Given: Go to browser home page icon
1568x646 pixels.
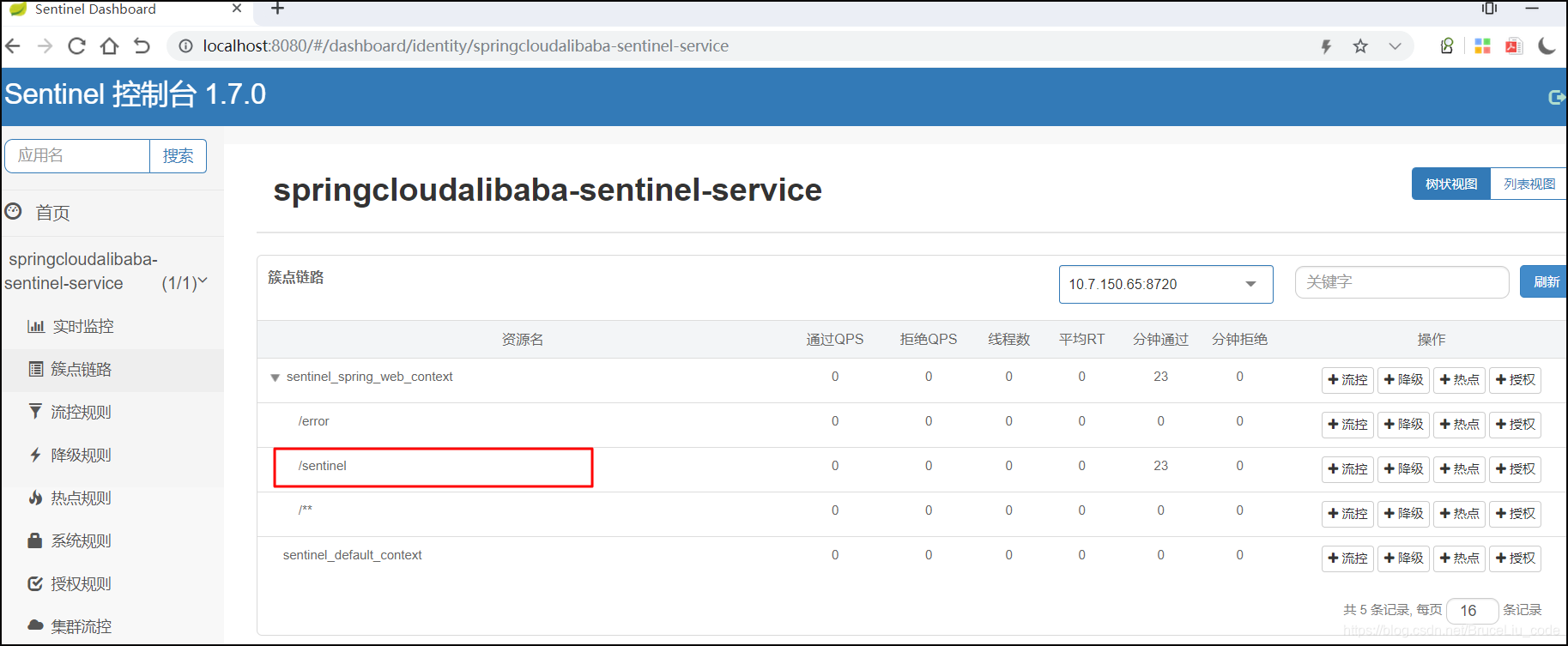Looking at the screenshot, I should pyautogui.click(x=109, y=46).
